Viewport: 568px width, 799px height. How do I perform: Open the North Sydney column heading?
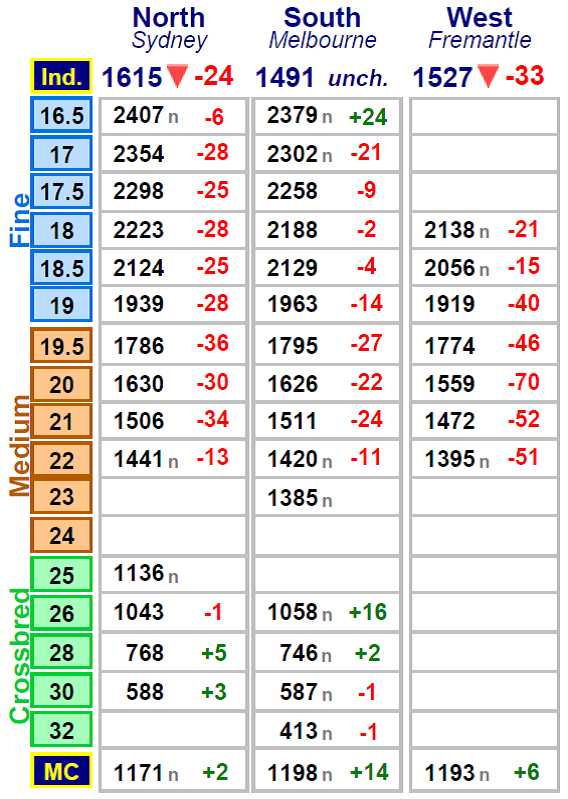point(169,28)
